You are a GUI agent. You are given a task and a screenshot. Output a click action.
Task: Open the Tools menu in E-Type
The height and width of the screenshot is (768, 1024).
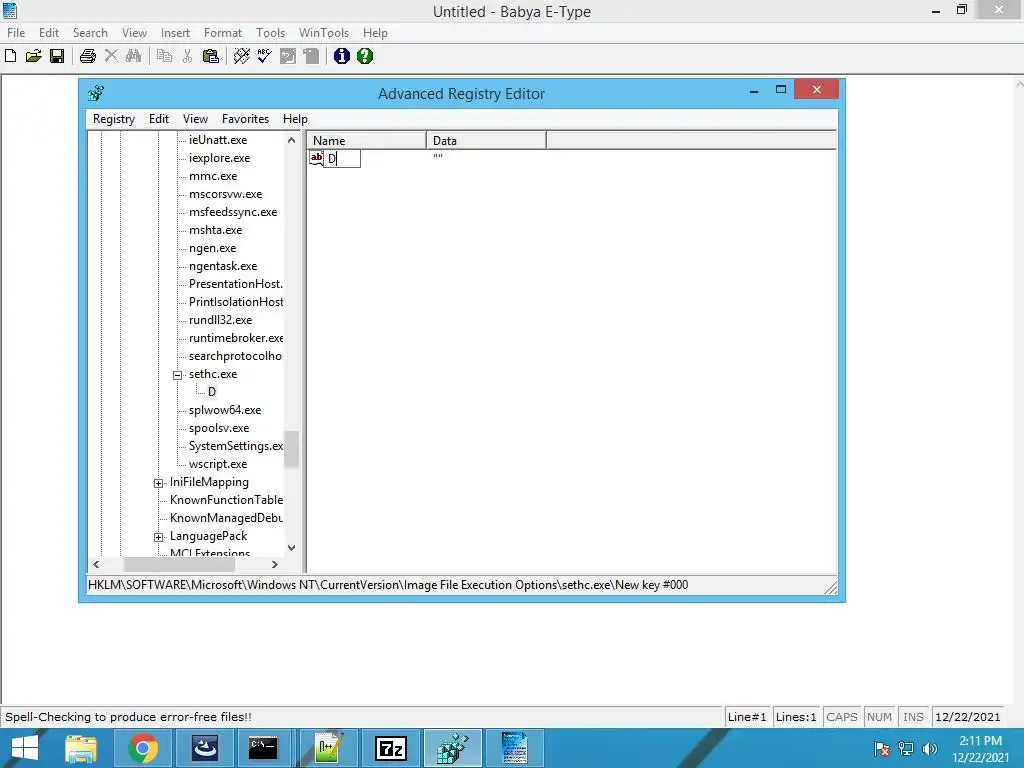[x=270, y=33]
